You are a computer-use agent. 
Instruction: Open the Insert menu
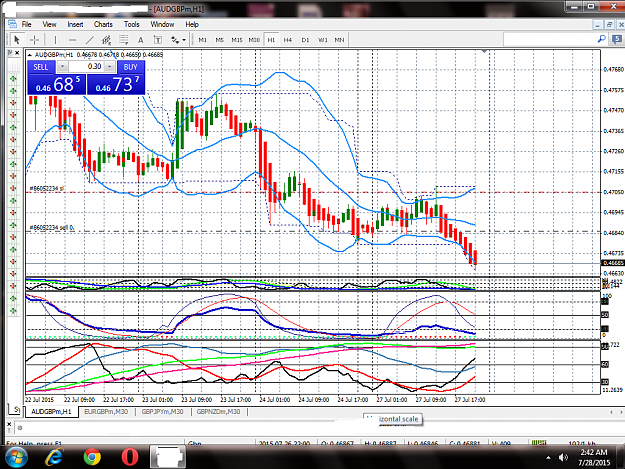coord(75,24)
